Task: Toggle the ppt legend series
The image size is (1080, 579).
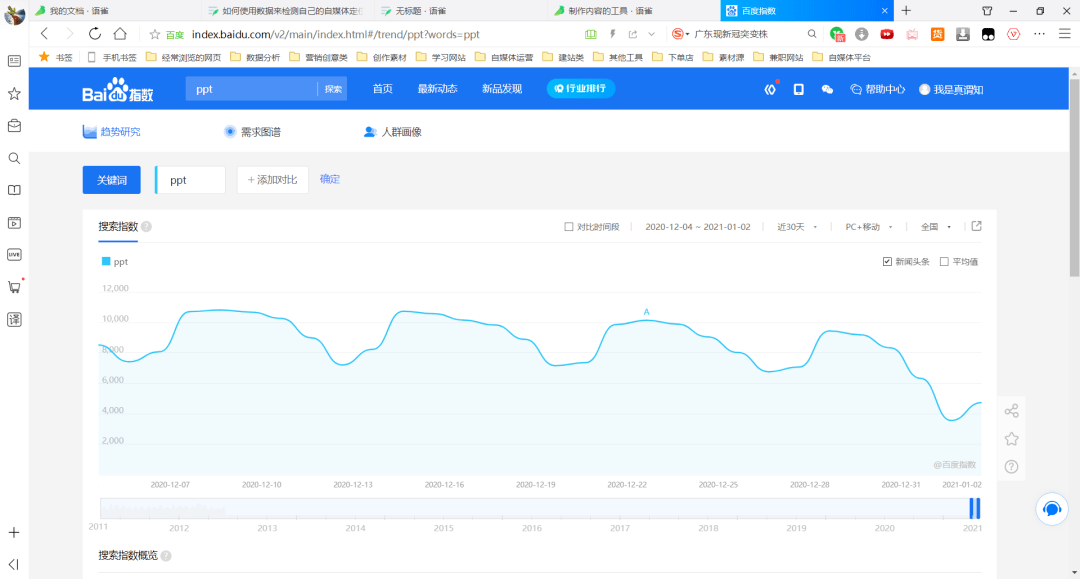Action: point(114,262)
